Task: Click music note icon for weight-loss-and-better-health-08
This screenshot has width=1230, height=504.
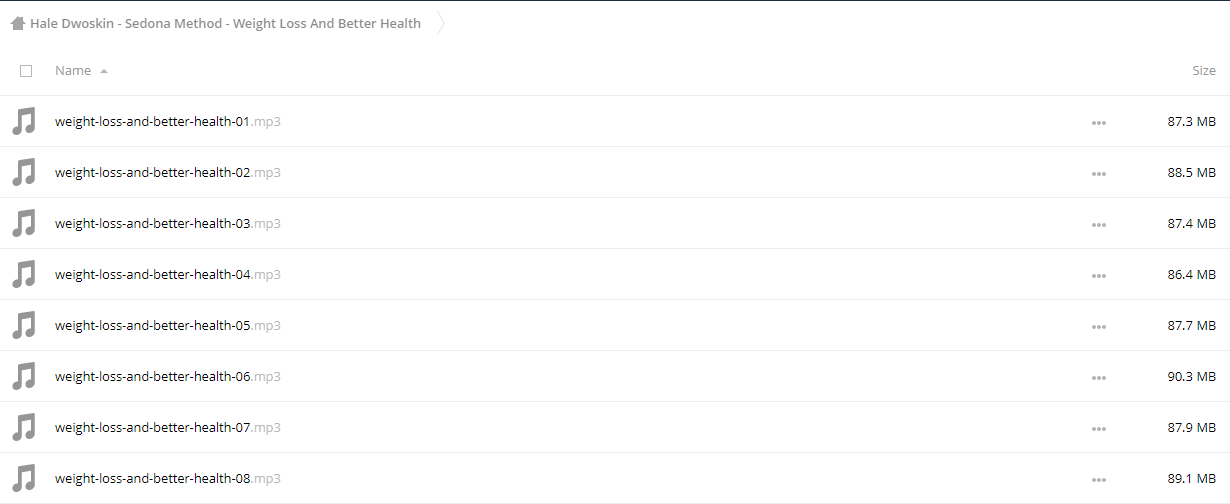Action: pos(24,479)
